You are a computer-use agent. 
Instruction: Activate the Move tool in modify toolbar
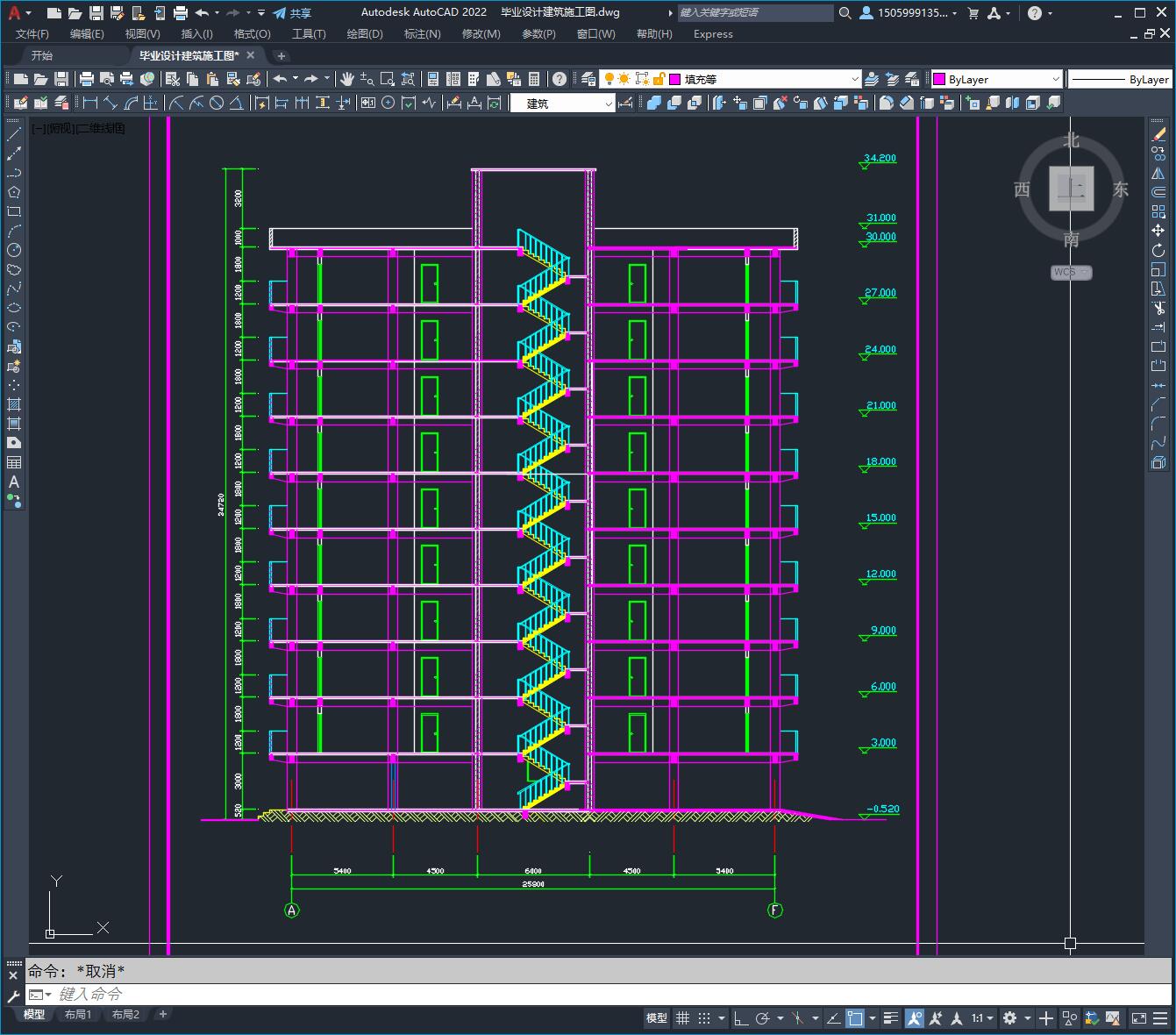click(1158, 231)
